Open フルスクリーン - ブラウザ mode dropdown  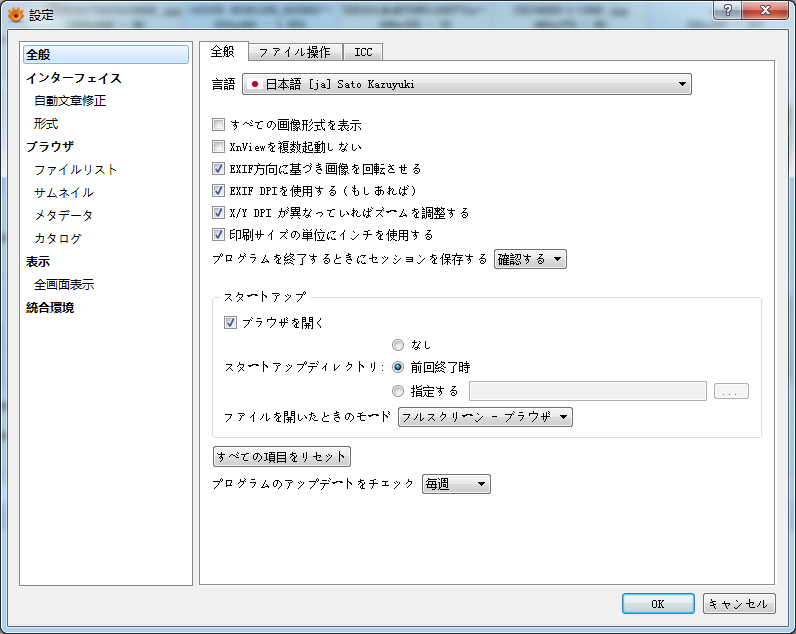point(485,417)
